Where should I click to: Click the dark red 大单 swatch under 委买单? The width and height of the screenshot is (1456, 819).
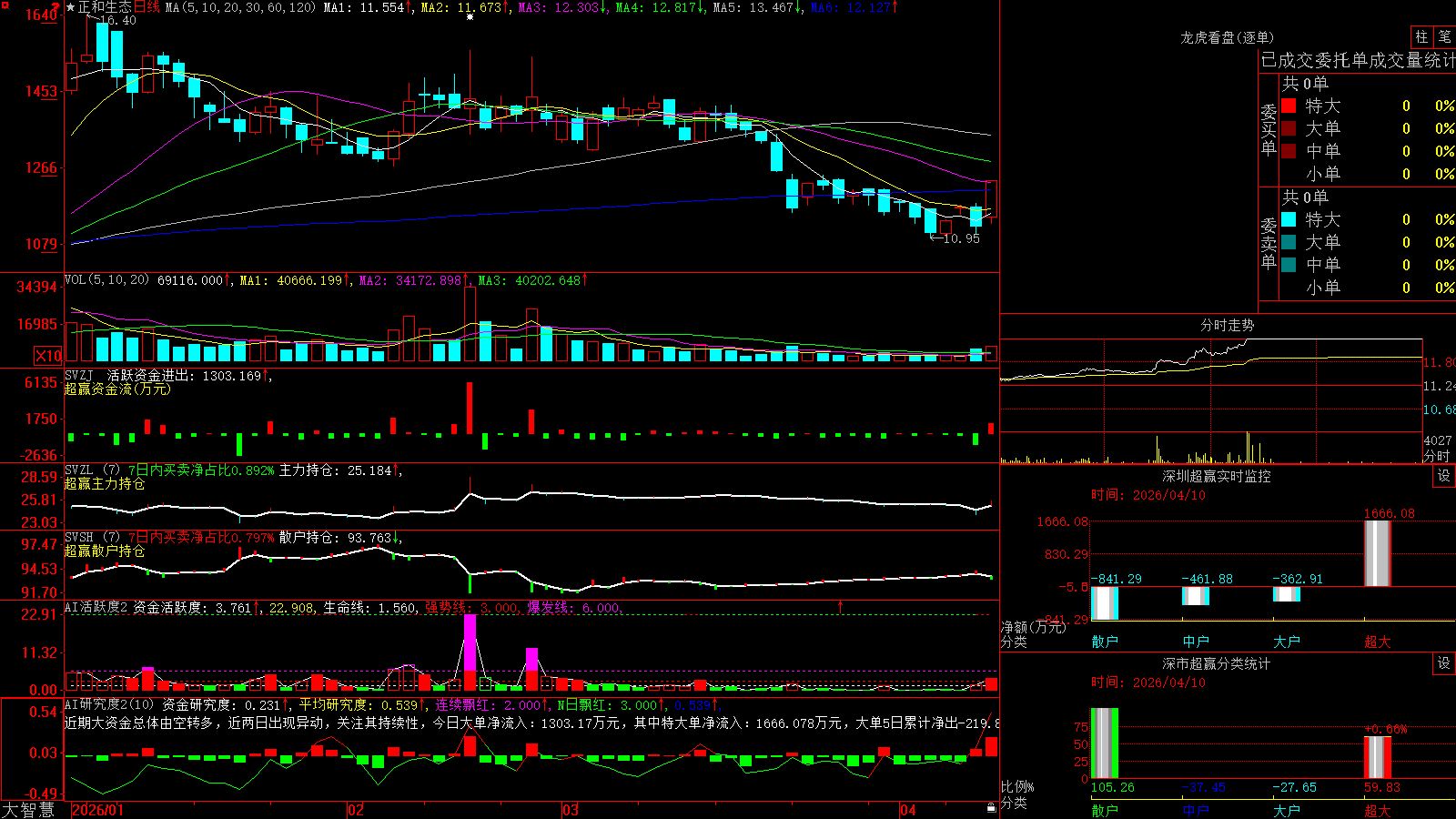coord(1289,128)
